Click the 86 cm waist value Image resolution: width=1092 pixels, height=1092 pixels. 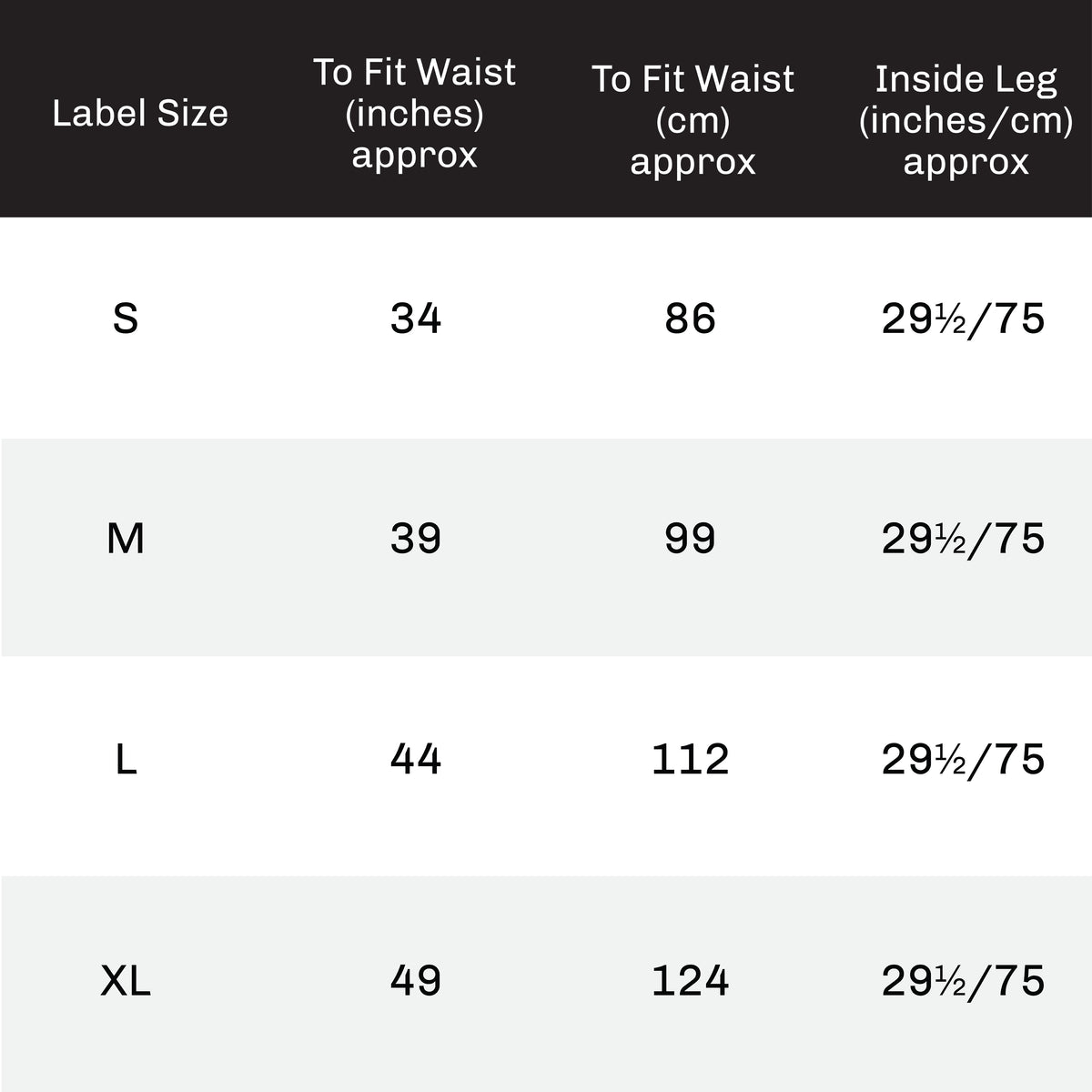(x=691, y=319)
